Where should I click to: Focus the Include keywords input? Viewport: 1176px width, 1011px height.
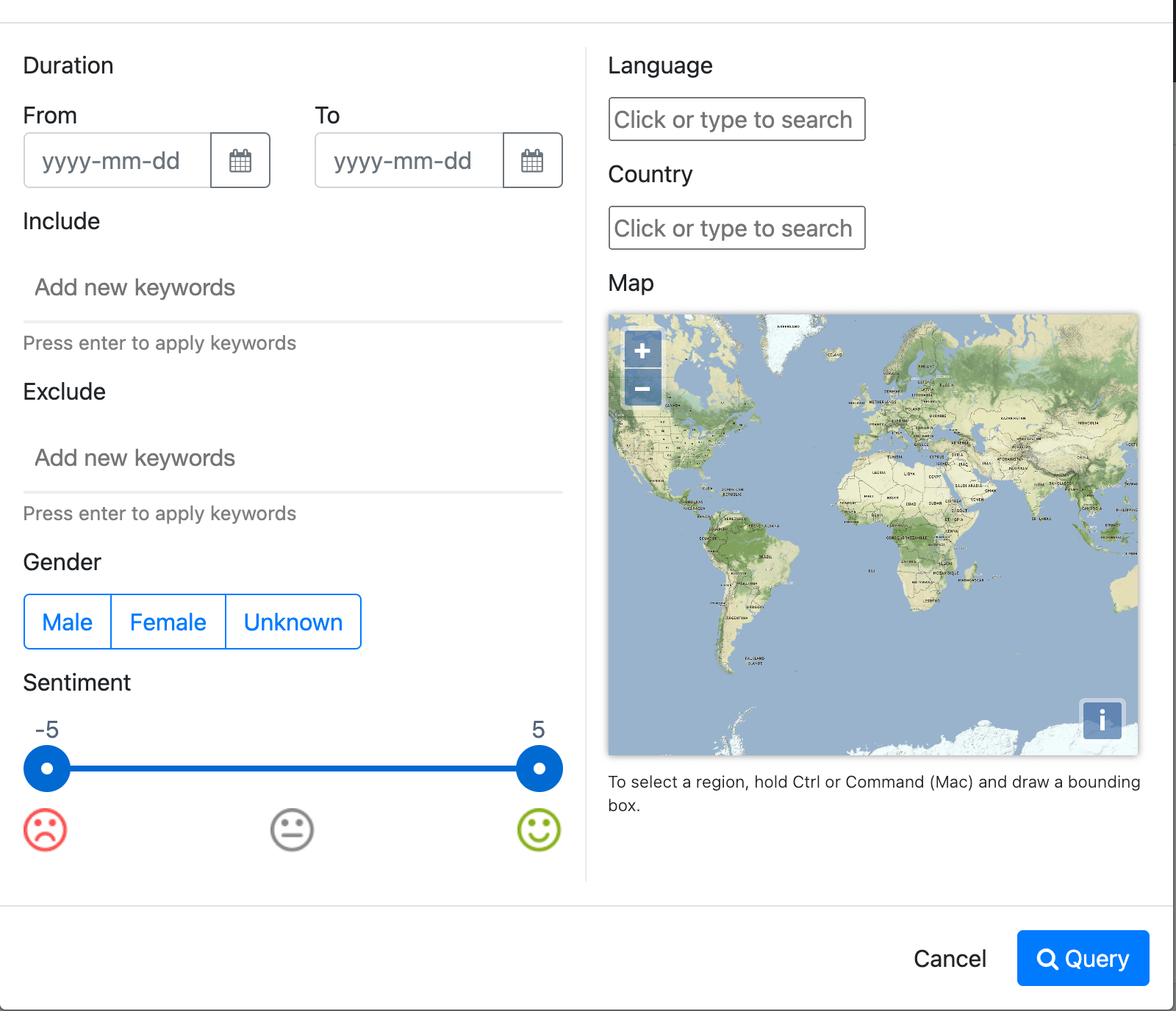click(293, 287)
